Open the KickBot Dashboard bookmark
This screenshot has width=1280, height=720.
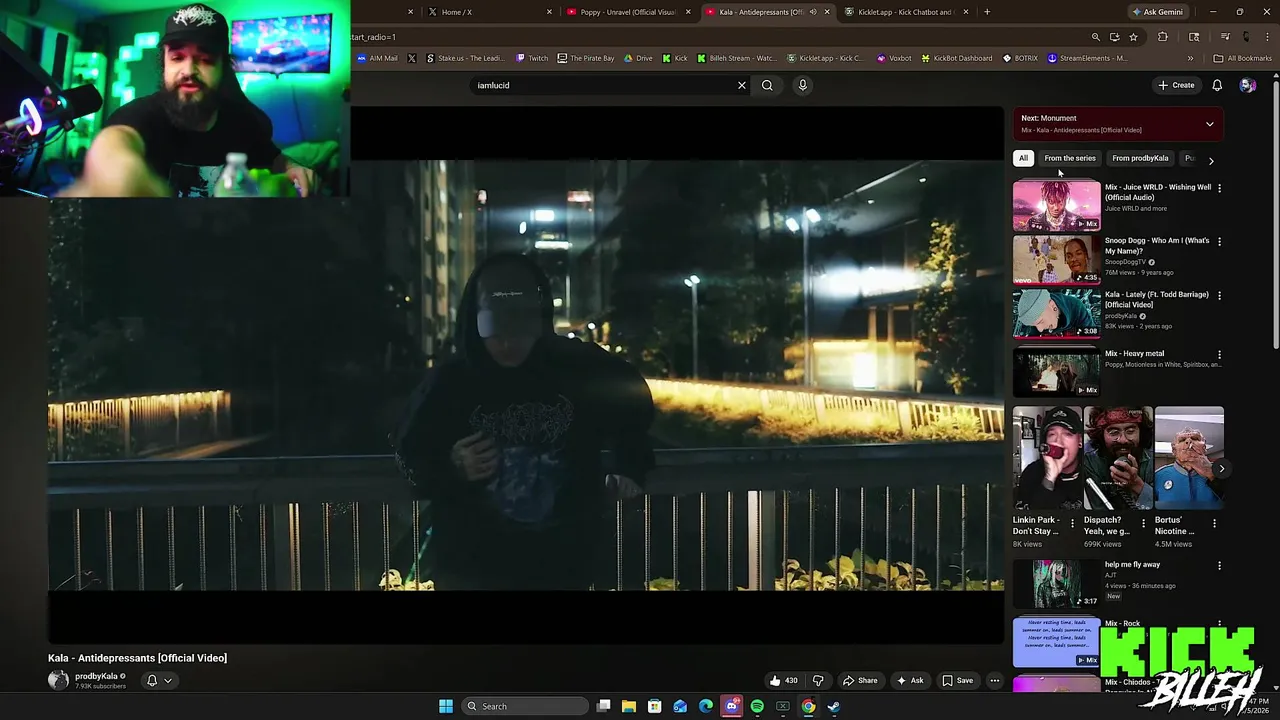(956, 58)
